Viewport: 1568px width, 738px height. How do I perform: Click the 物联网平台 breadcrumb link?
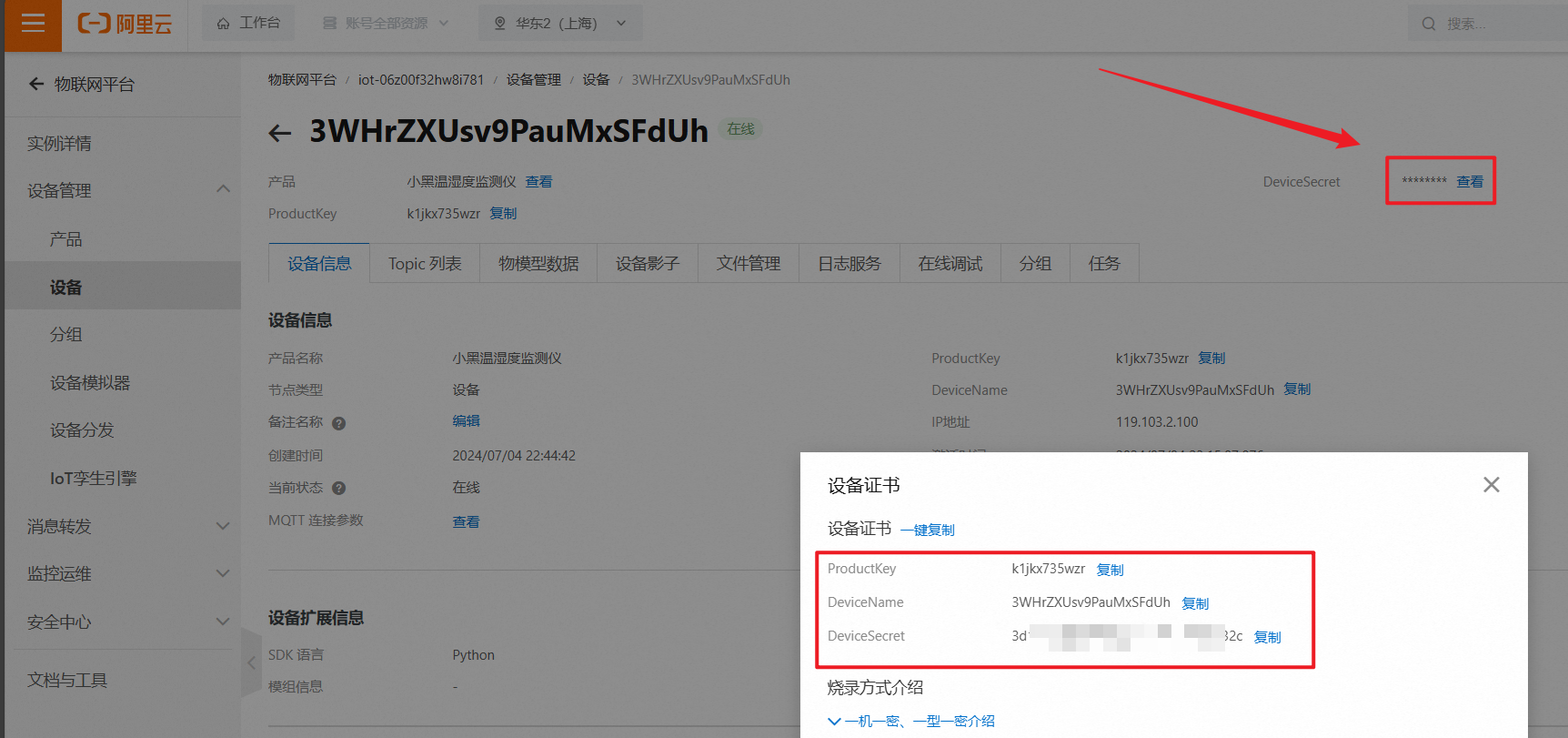click(302, 80)
